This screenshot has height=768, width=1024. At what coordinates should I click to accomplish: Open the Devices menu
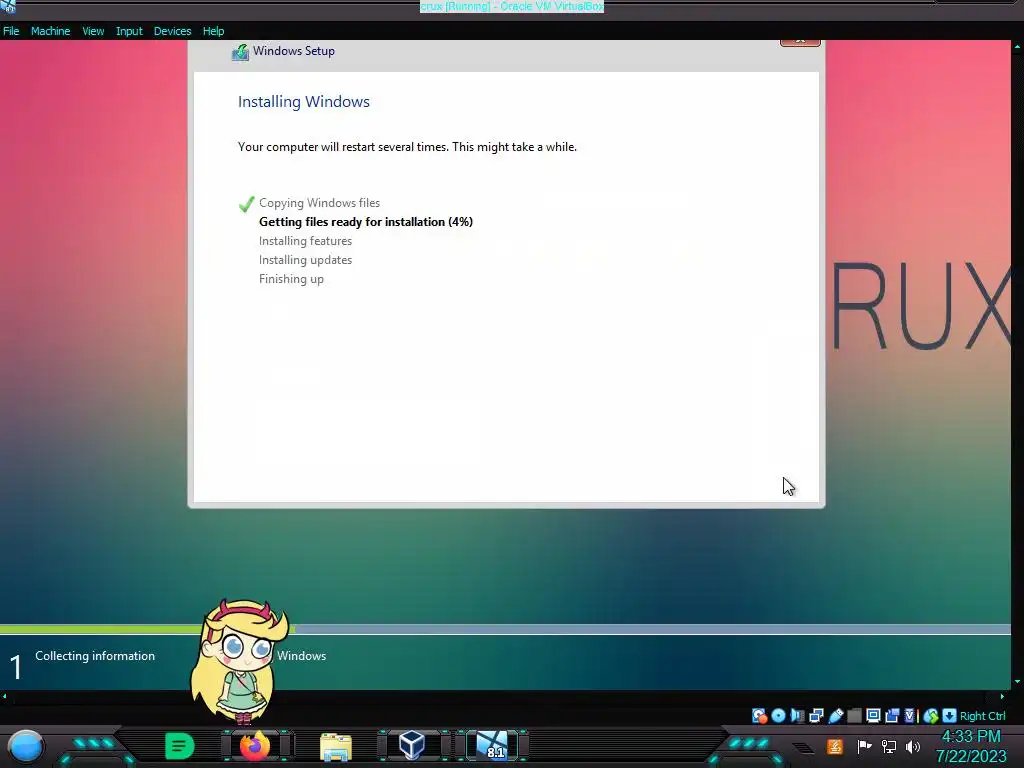pyautogui.click(x=172, y=31)
